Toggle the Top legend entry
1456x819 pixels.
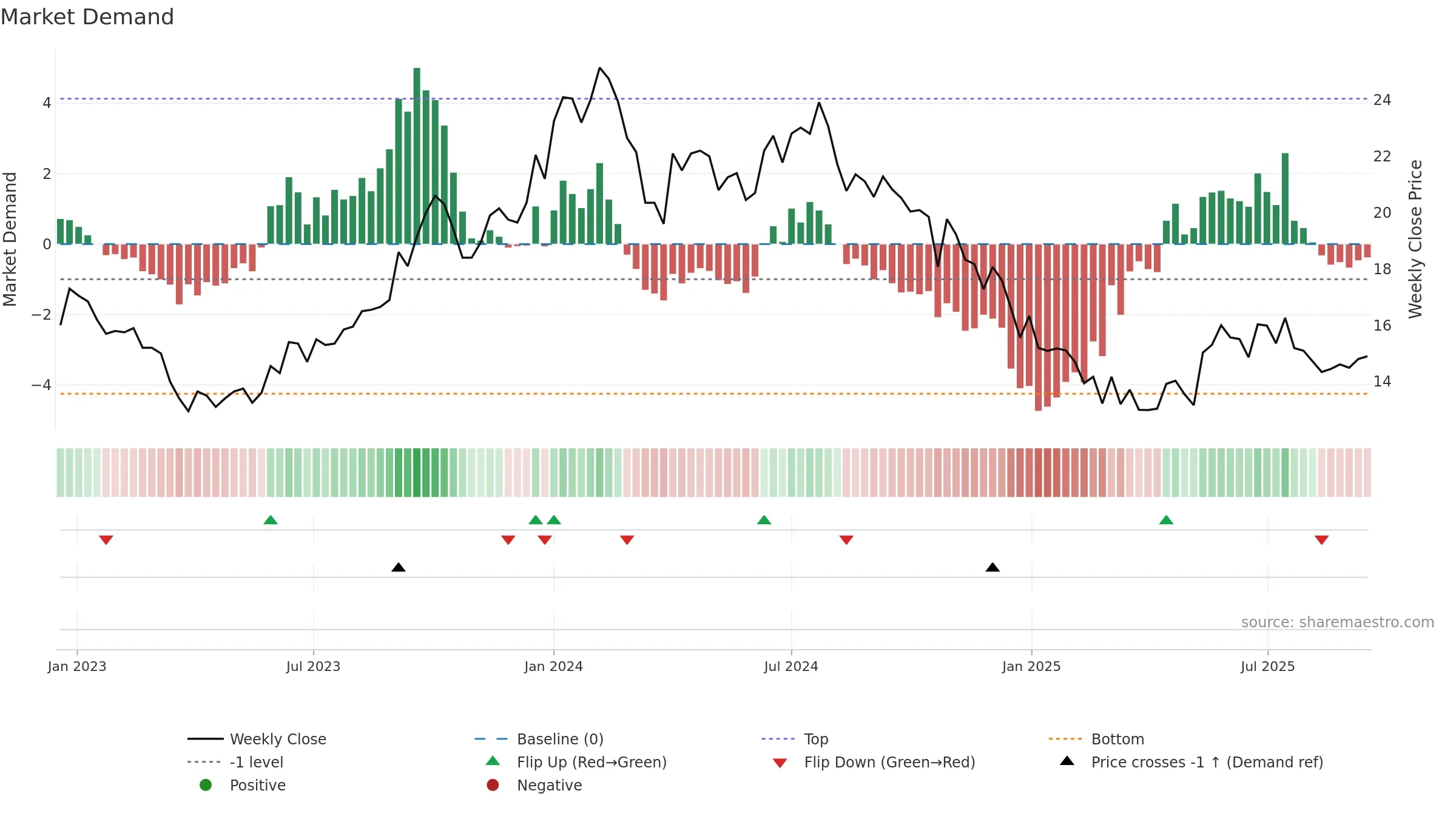[x=795, y=739]
